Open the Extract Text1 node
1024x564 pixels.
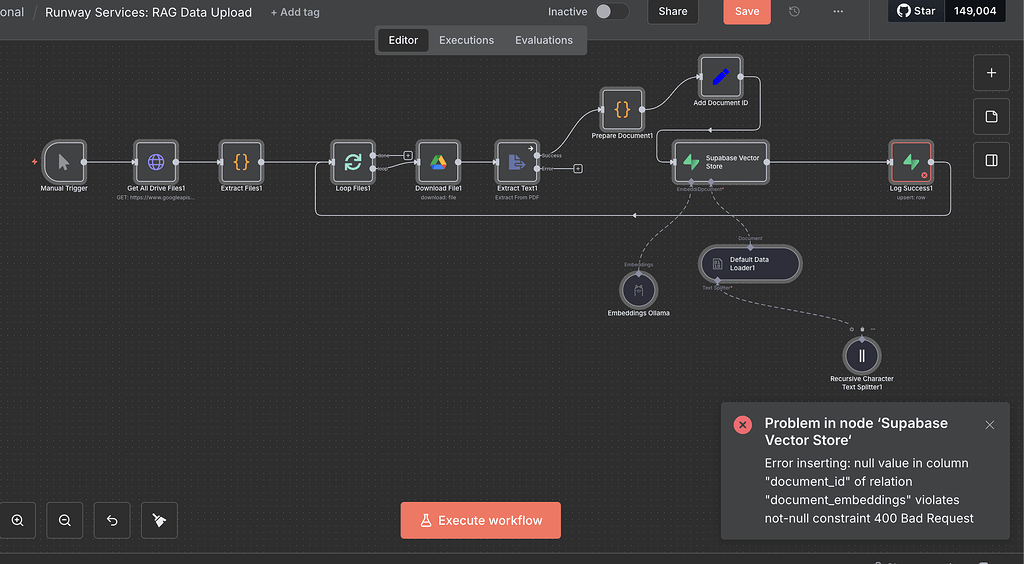click(517, 162)
